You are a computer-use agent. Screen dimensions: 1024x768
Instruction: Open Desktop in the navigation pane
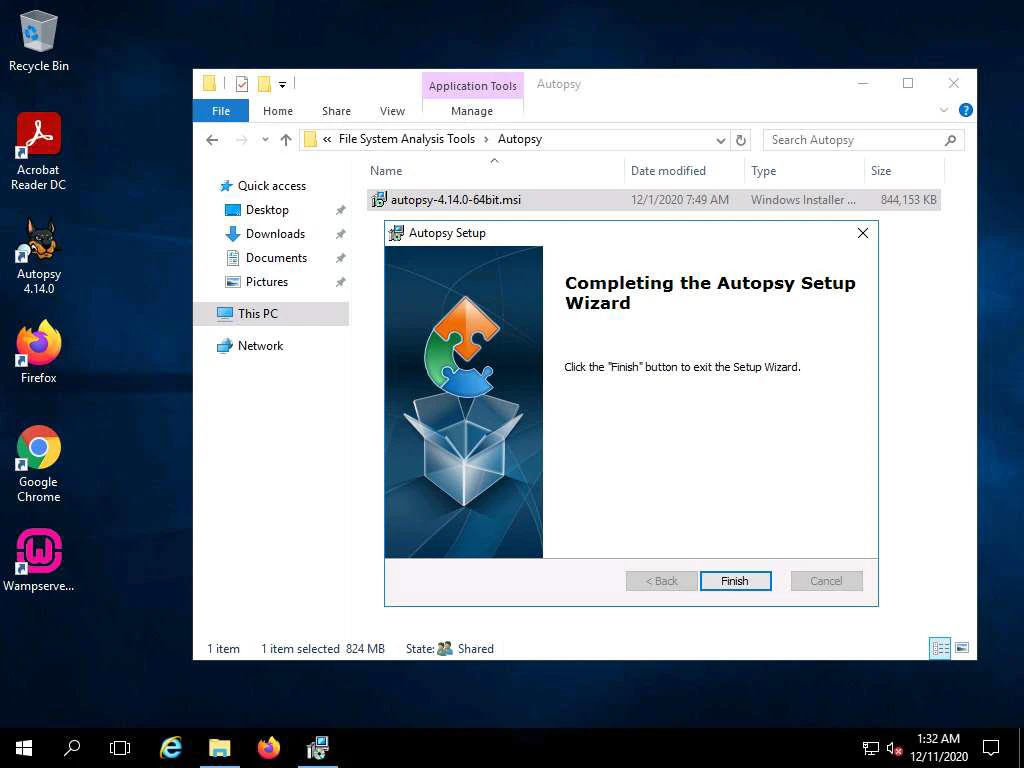267,210
